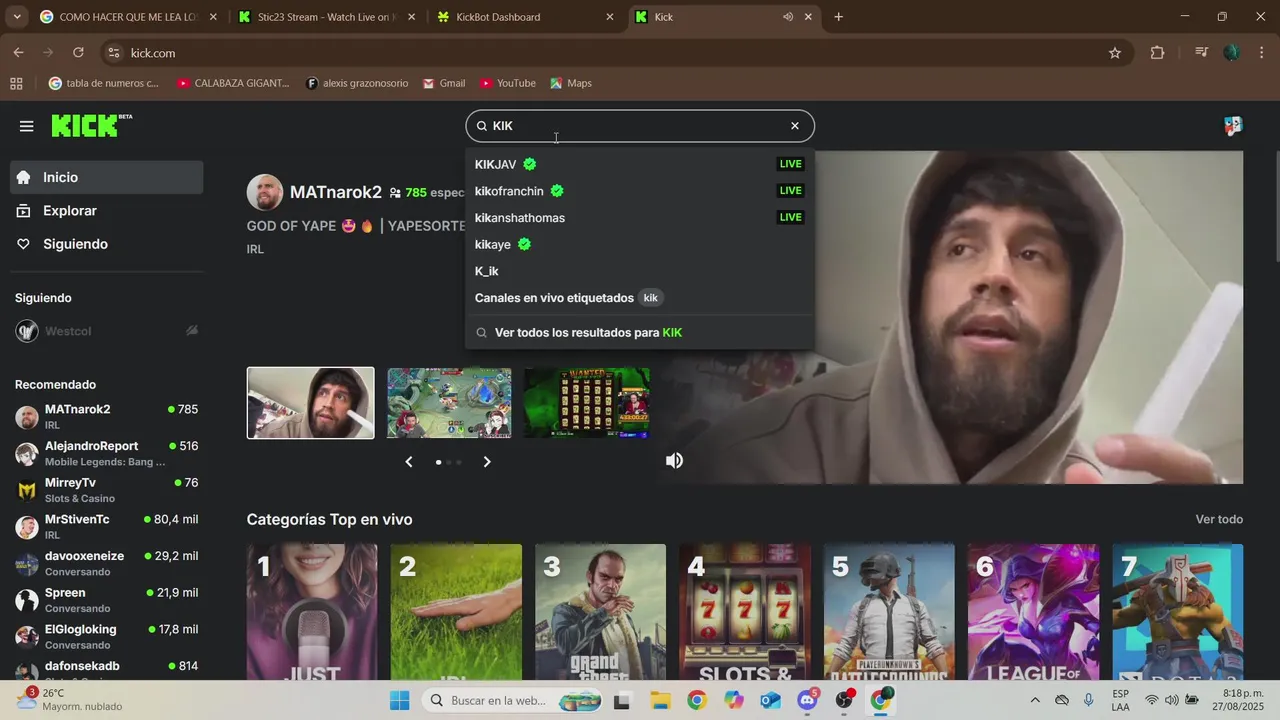The height and width of the screenshot is (720, 1280).
Task: Open a new browser tab
Action: click(x=838, y=17)
